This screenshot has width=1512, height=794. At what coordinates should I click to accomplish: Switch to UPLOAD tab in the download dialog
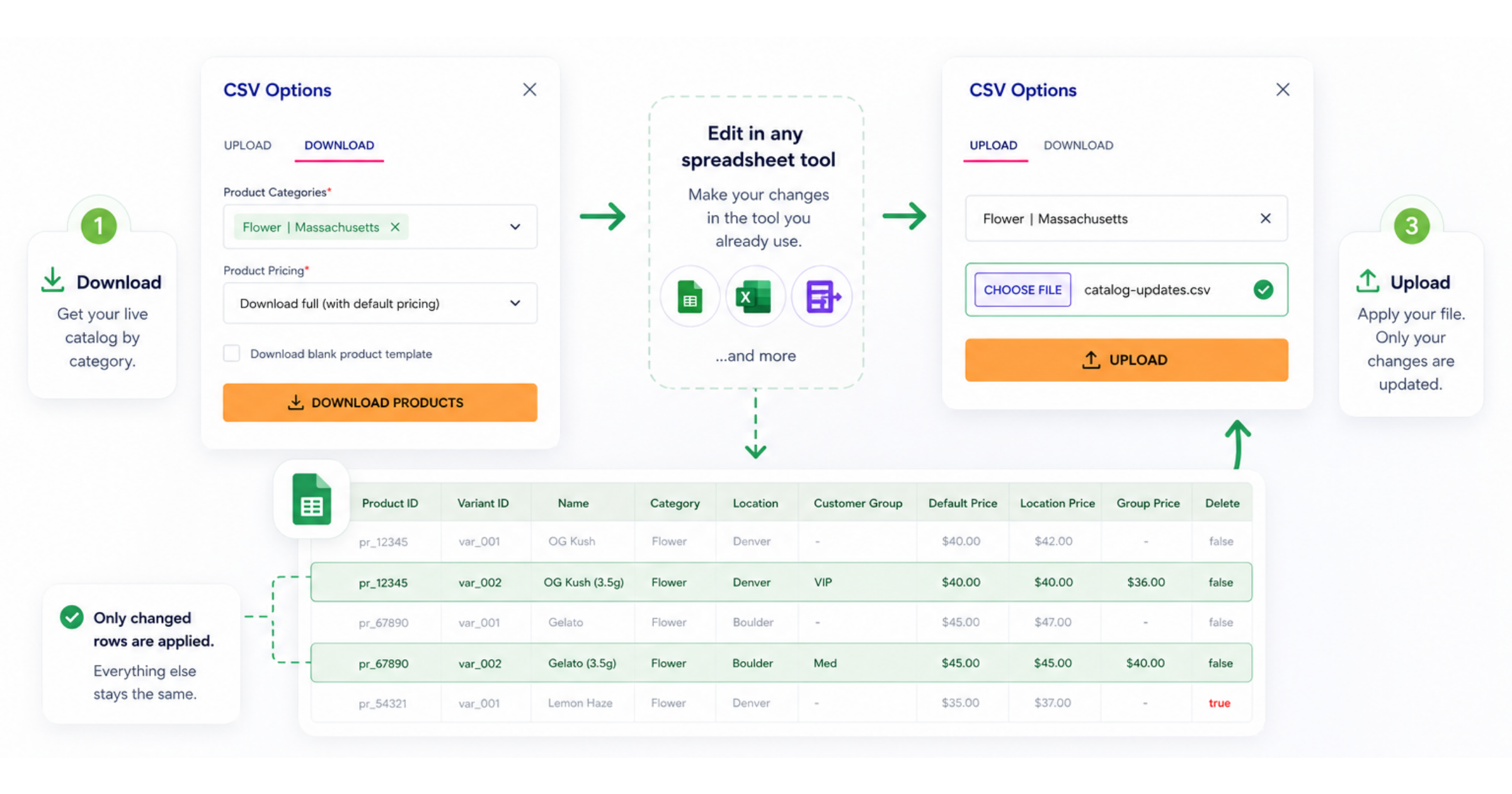click(x=248, y=145)
